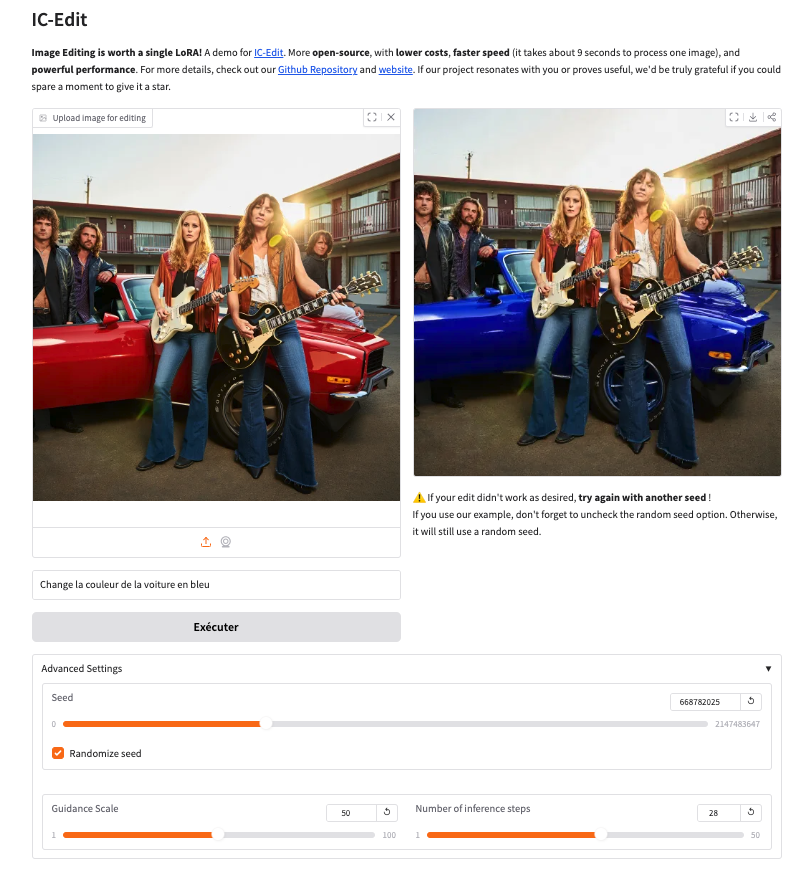Visit the Github Repository link
This screenshot has height=871, width=811.
pyautogui.click(x=317, y=69)
